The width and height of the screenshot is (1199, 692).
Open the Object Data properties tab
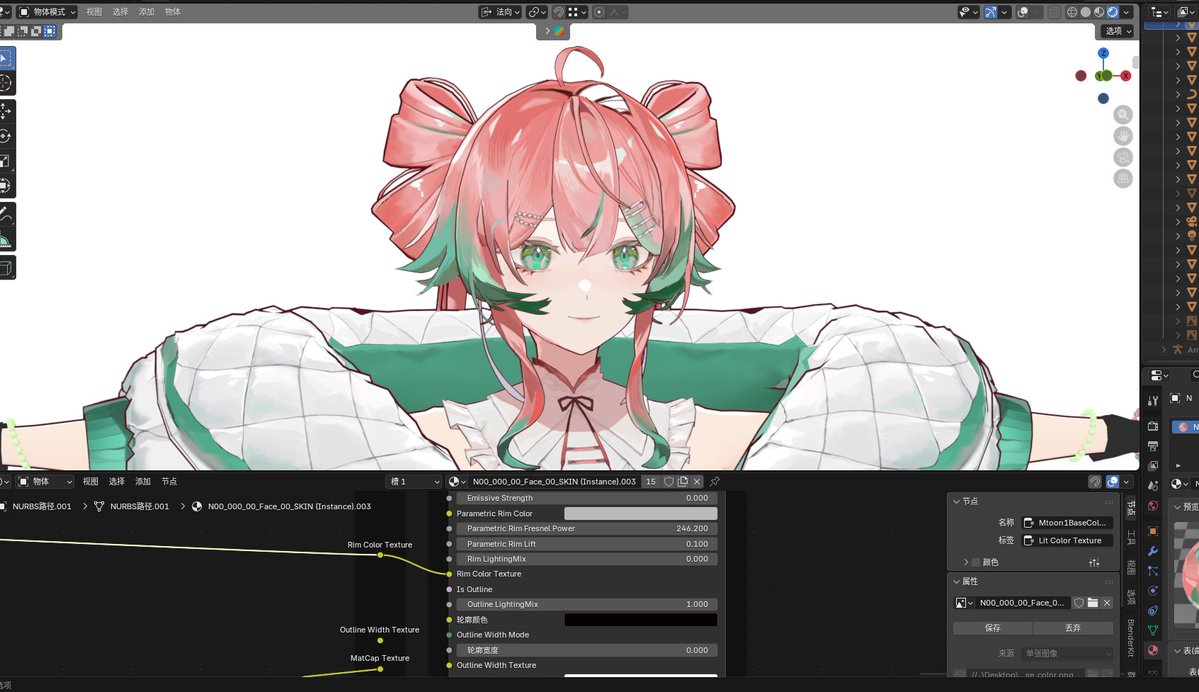(x=1153, y=630)
